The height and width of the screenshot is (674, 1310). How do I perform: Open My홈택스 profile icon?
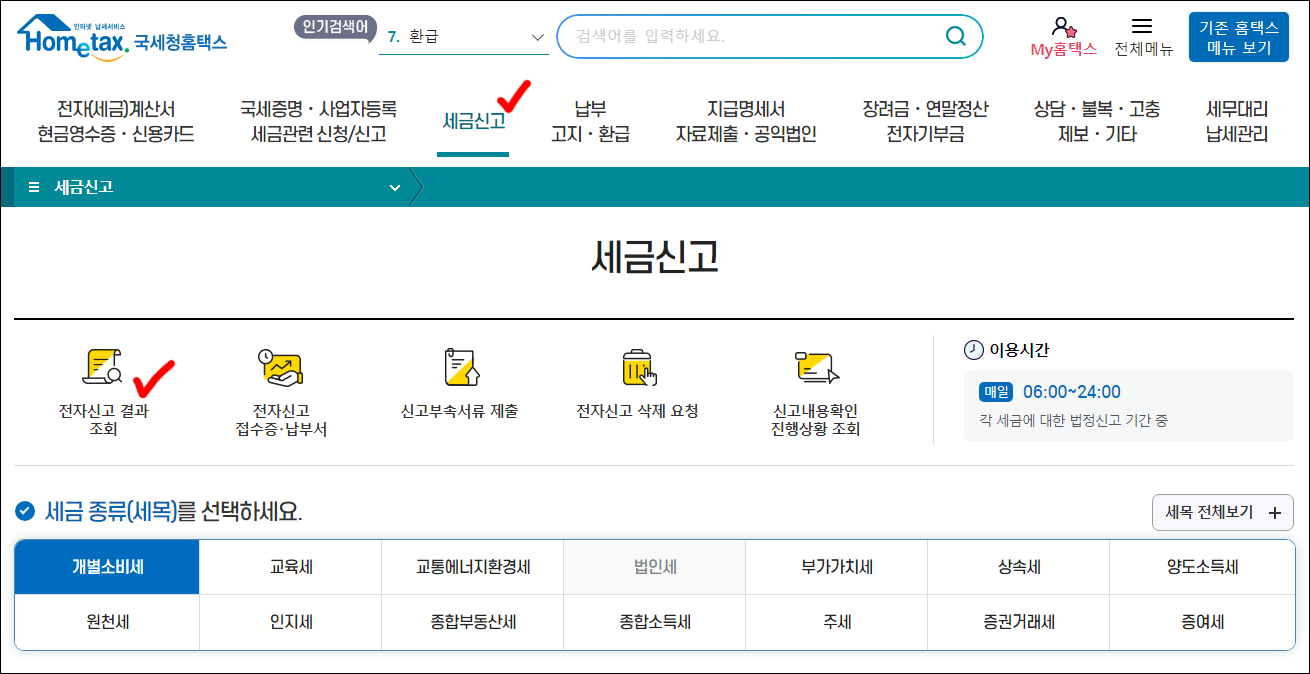(1062, 25)
